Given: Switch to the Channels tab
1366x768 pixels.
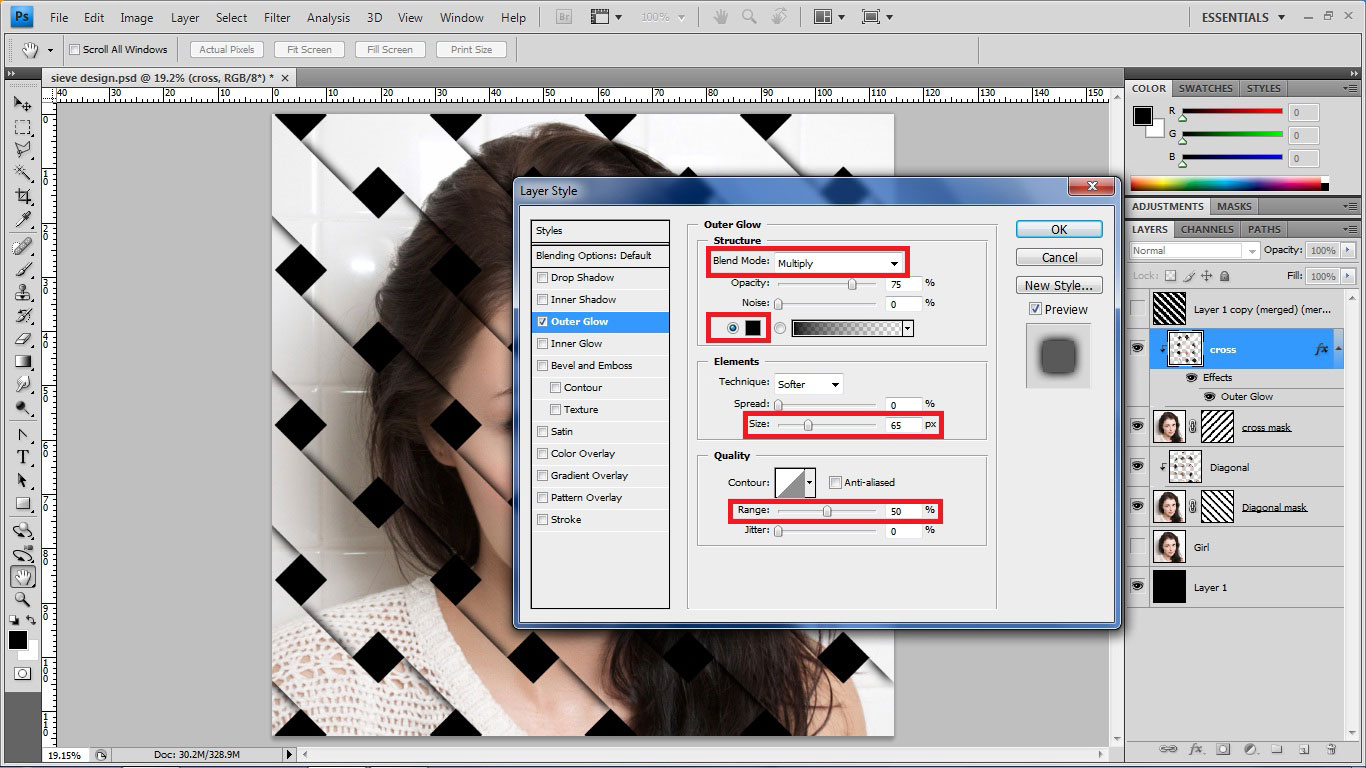Looking at the screenshot, I should 1207,229.
